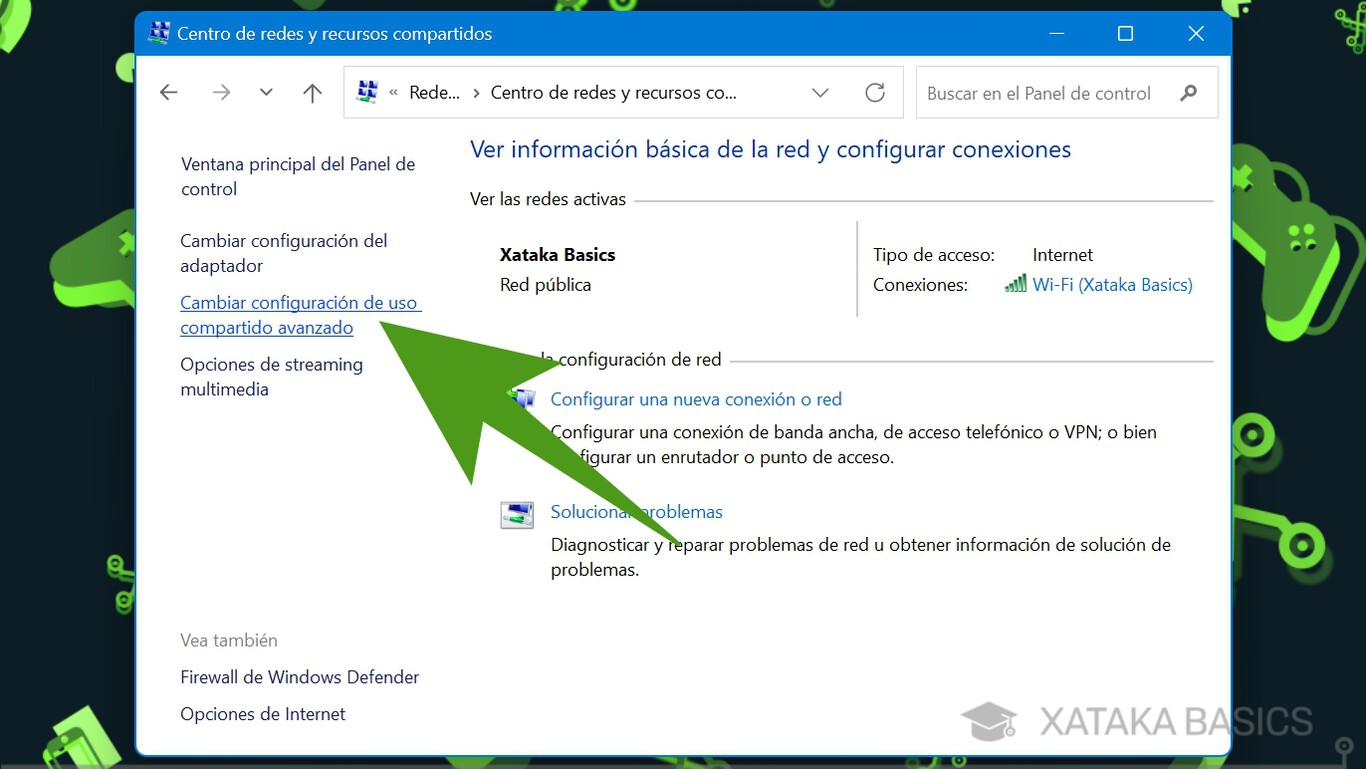Click the Solucionar problemas monitor icon
This screenshot has width=1366, height=769.
click(x=517, y=513)
